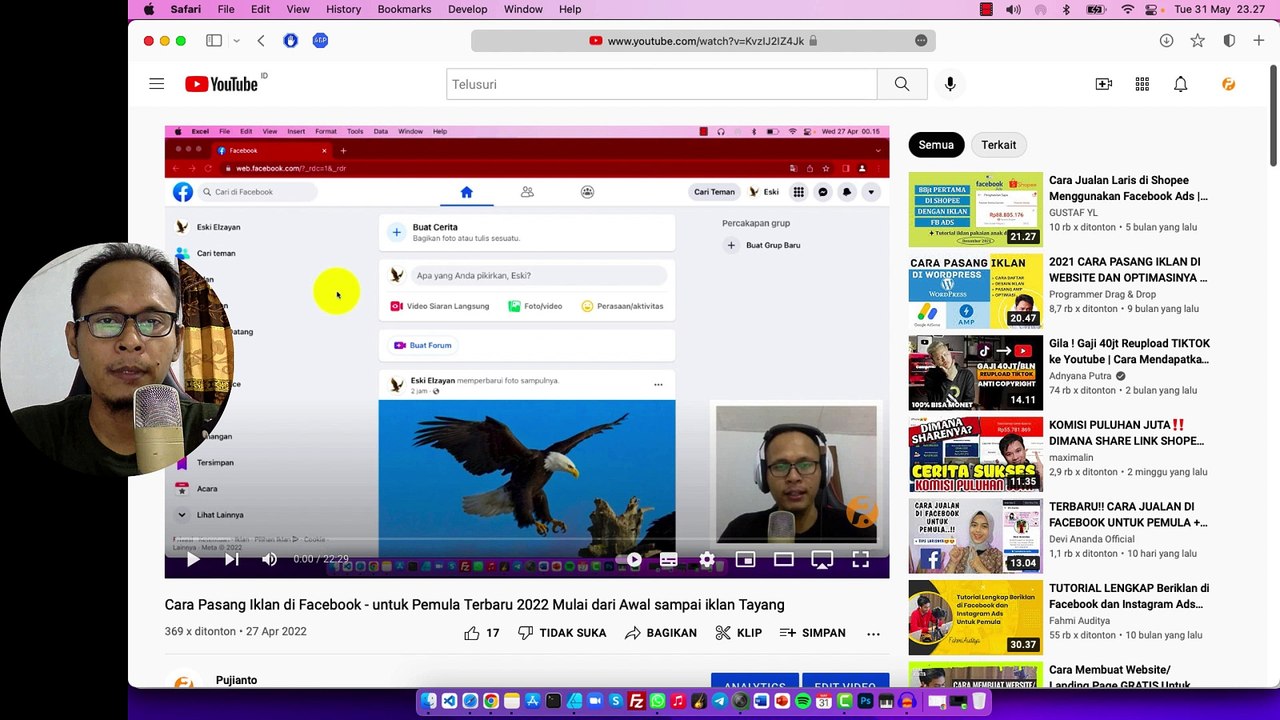Open a new Safari tab with plus
The height and width of the screenshot is (720, 1280).
click(1258, 41)
